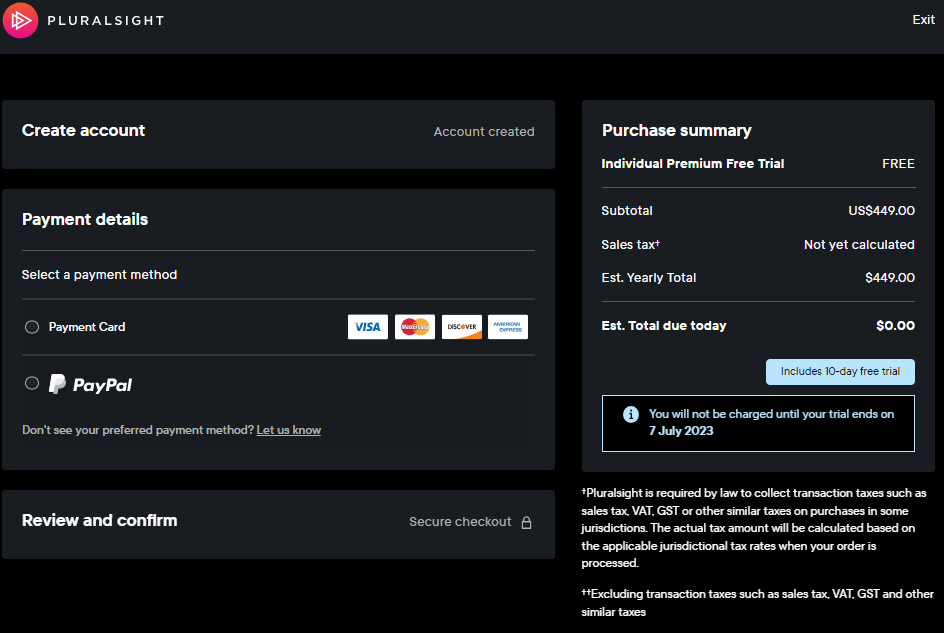Click the Visa card icon
This screenshot has height=633, width=944.
pos(368,327)
